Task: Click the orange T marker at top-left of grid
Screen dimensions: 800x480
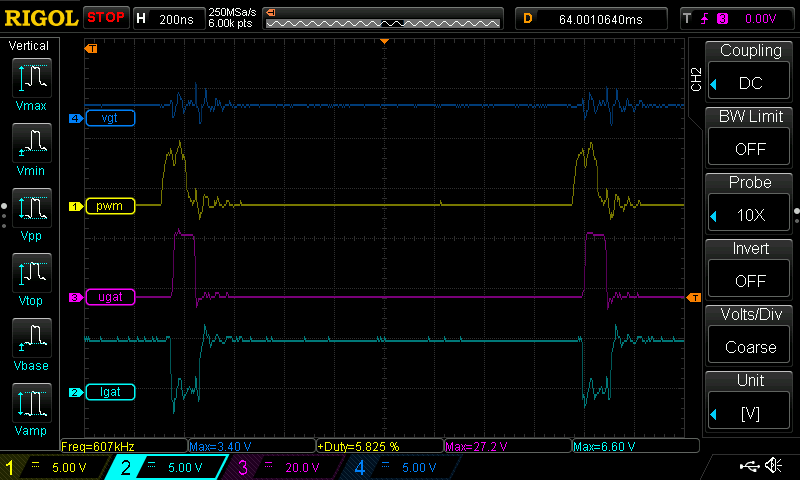Action: click(91, 48)
